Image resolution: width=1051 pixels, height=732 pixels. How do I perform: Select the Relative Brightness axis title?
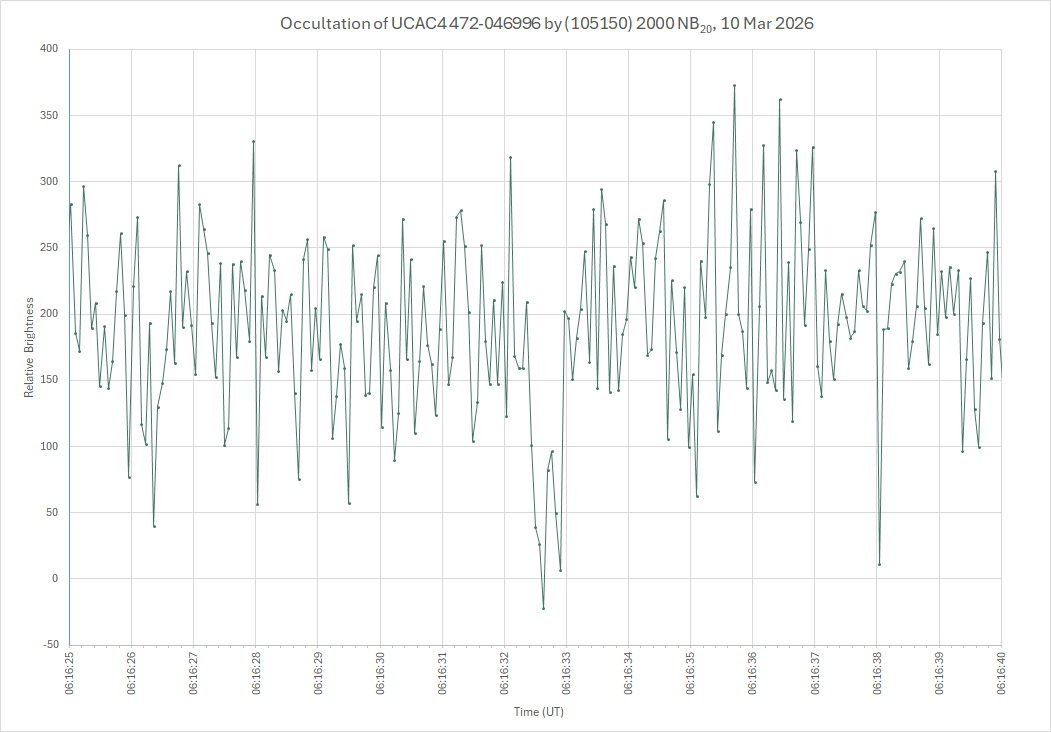[x=29, y=347]
